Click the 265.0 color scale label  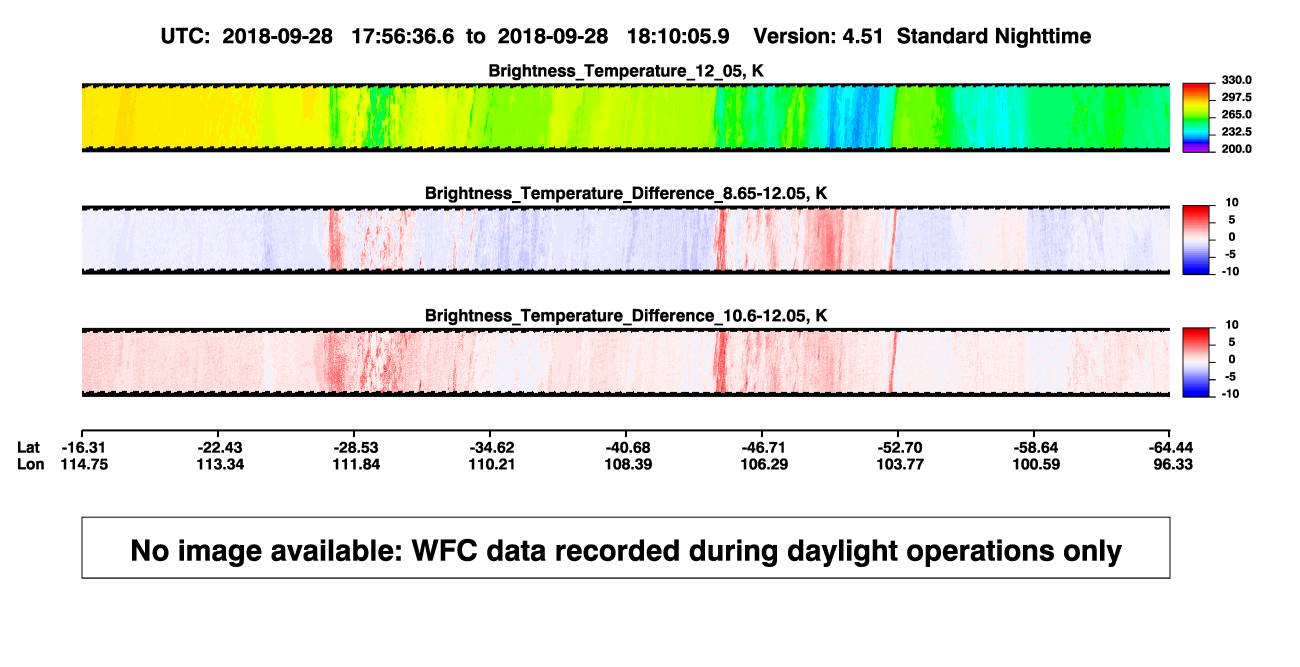(1237, 115)
